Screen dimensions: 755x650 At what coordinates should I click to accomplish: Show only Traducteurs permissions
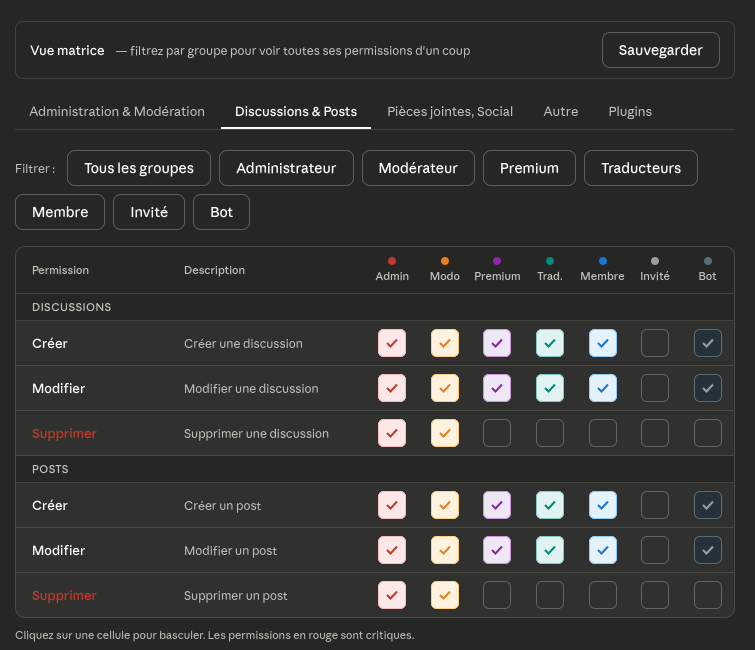pyautogui.click(x=641, y=168)
